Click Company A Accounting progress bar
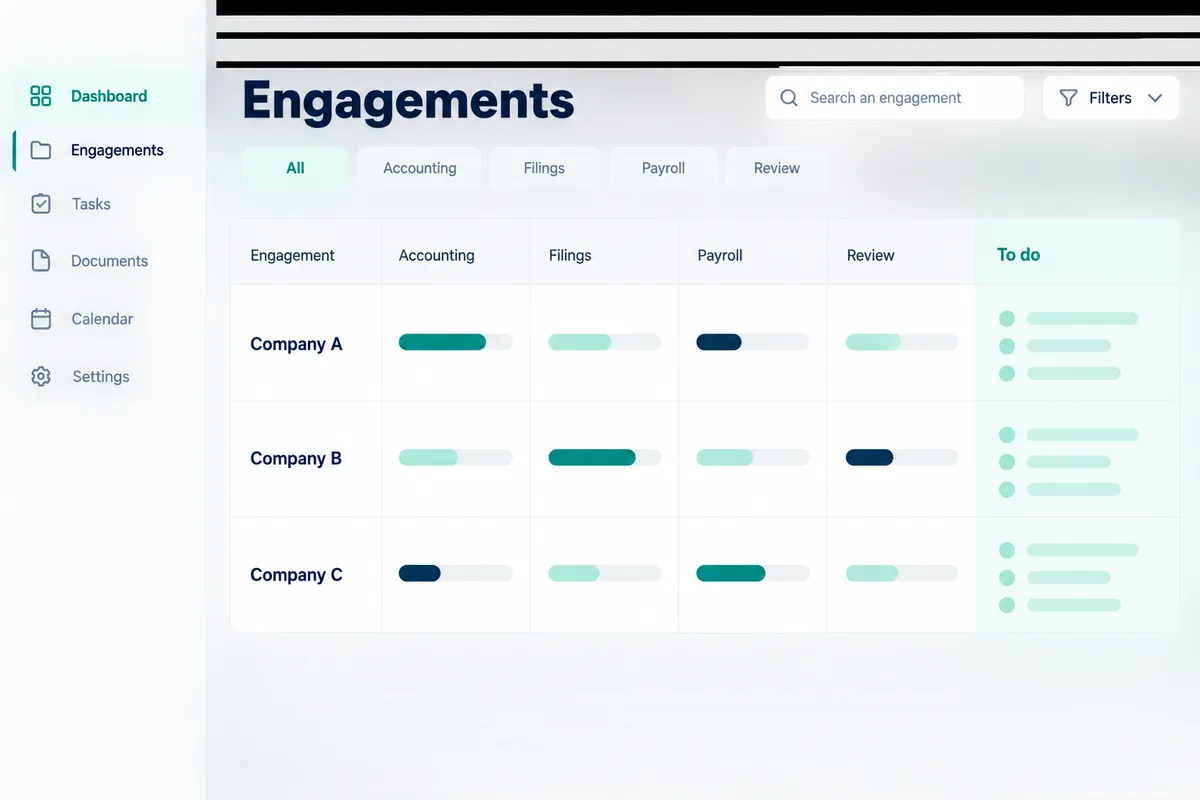Screen dimensions: 1200x800 coord(456,342)
